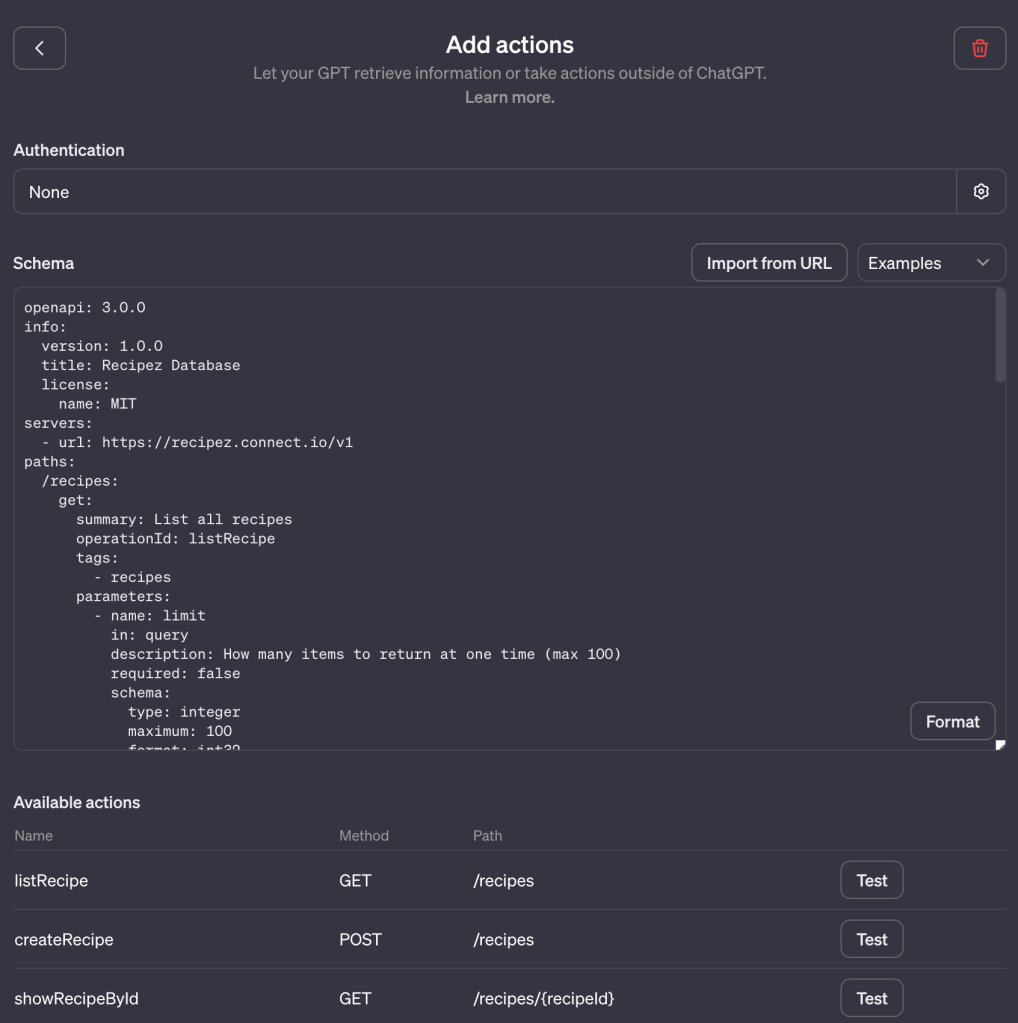Open authentication settings gear icon
This screenshot has height=1023, width=1018.
click(981, 192)
